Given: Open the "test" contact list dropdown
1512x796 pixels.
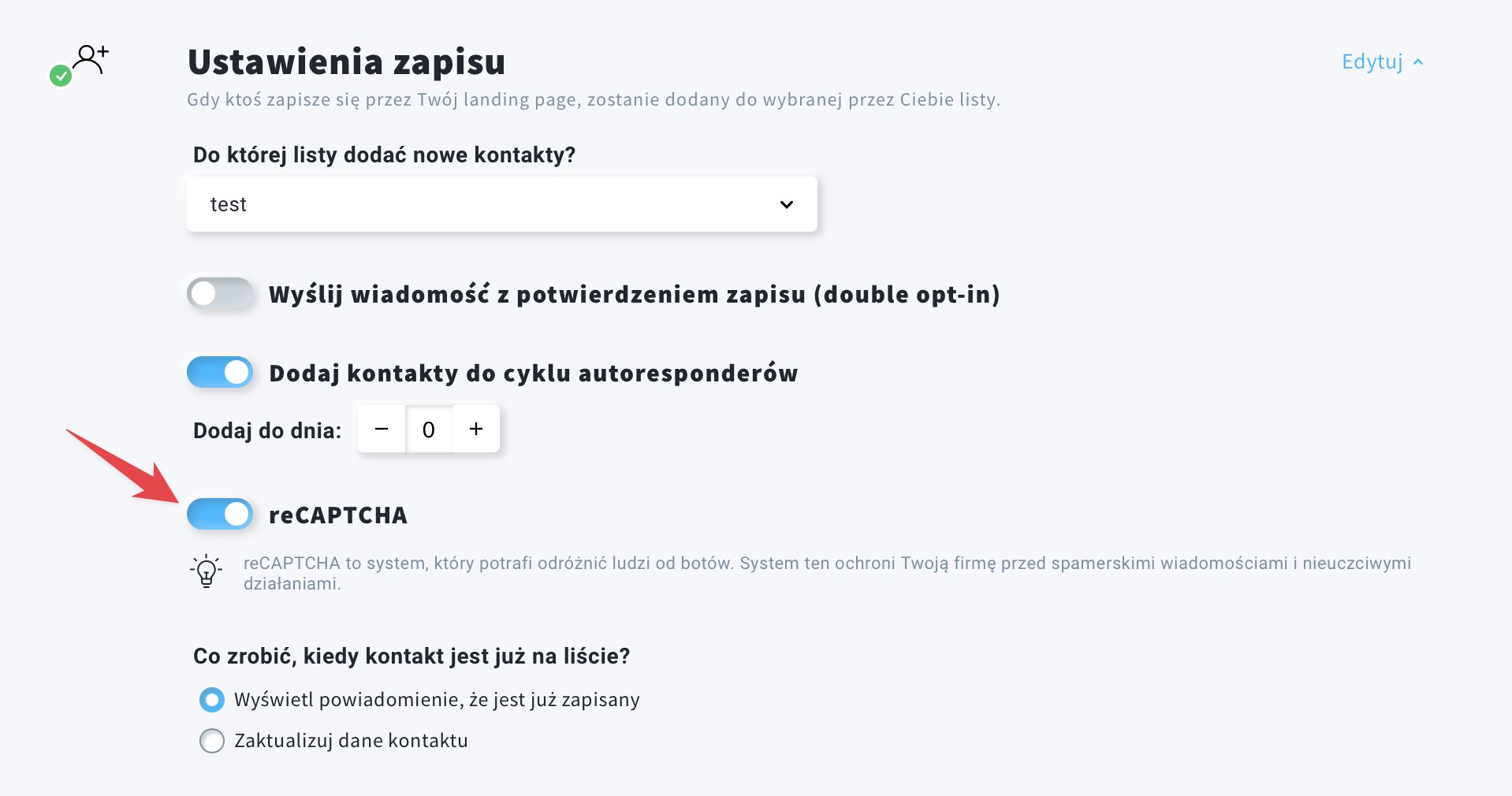Looking at the screenshot, I should pos(501,204).
